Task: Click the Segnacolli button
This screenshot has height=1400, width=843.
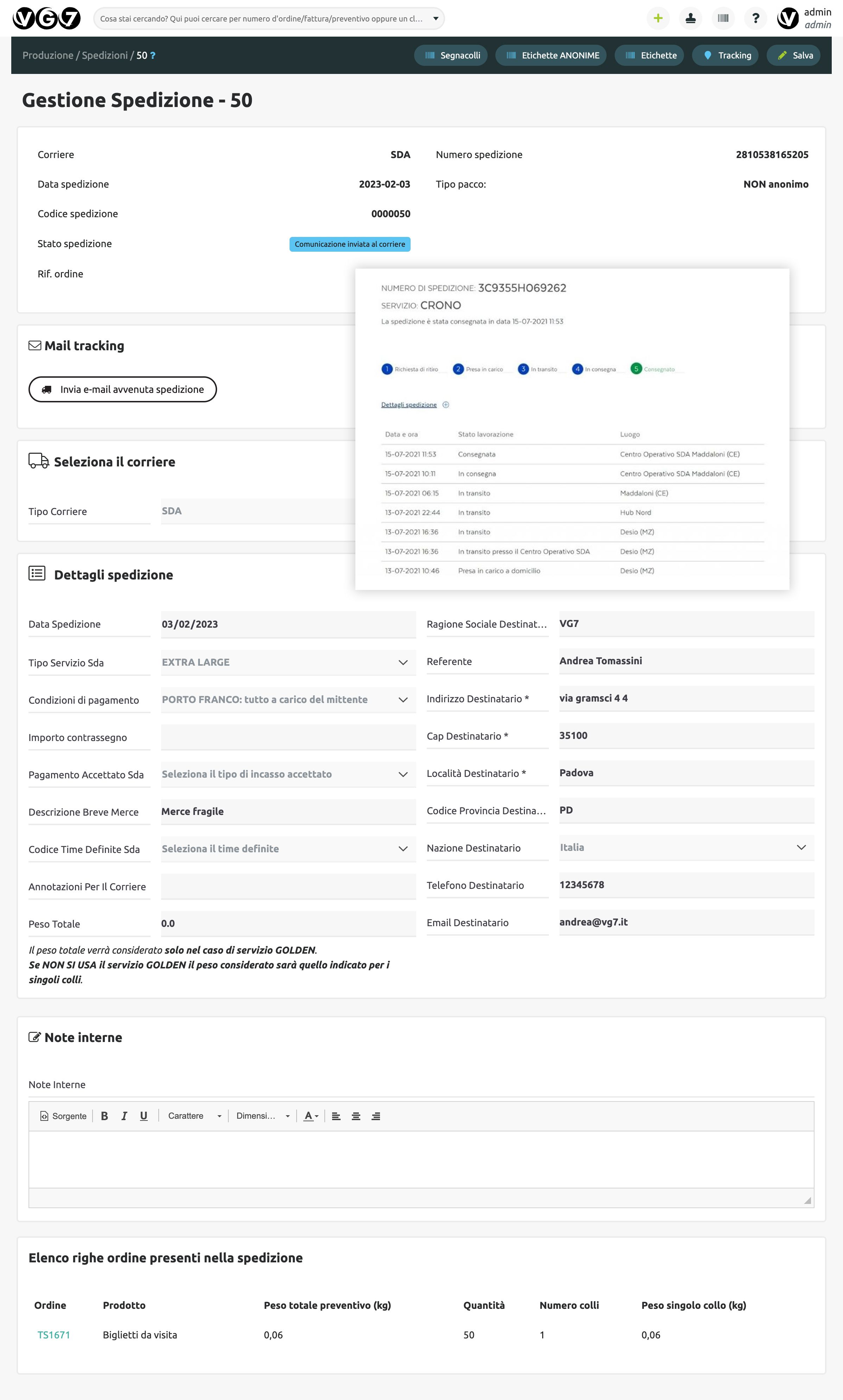Action: pos(451,55)
